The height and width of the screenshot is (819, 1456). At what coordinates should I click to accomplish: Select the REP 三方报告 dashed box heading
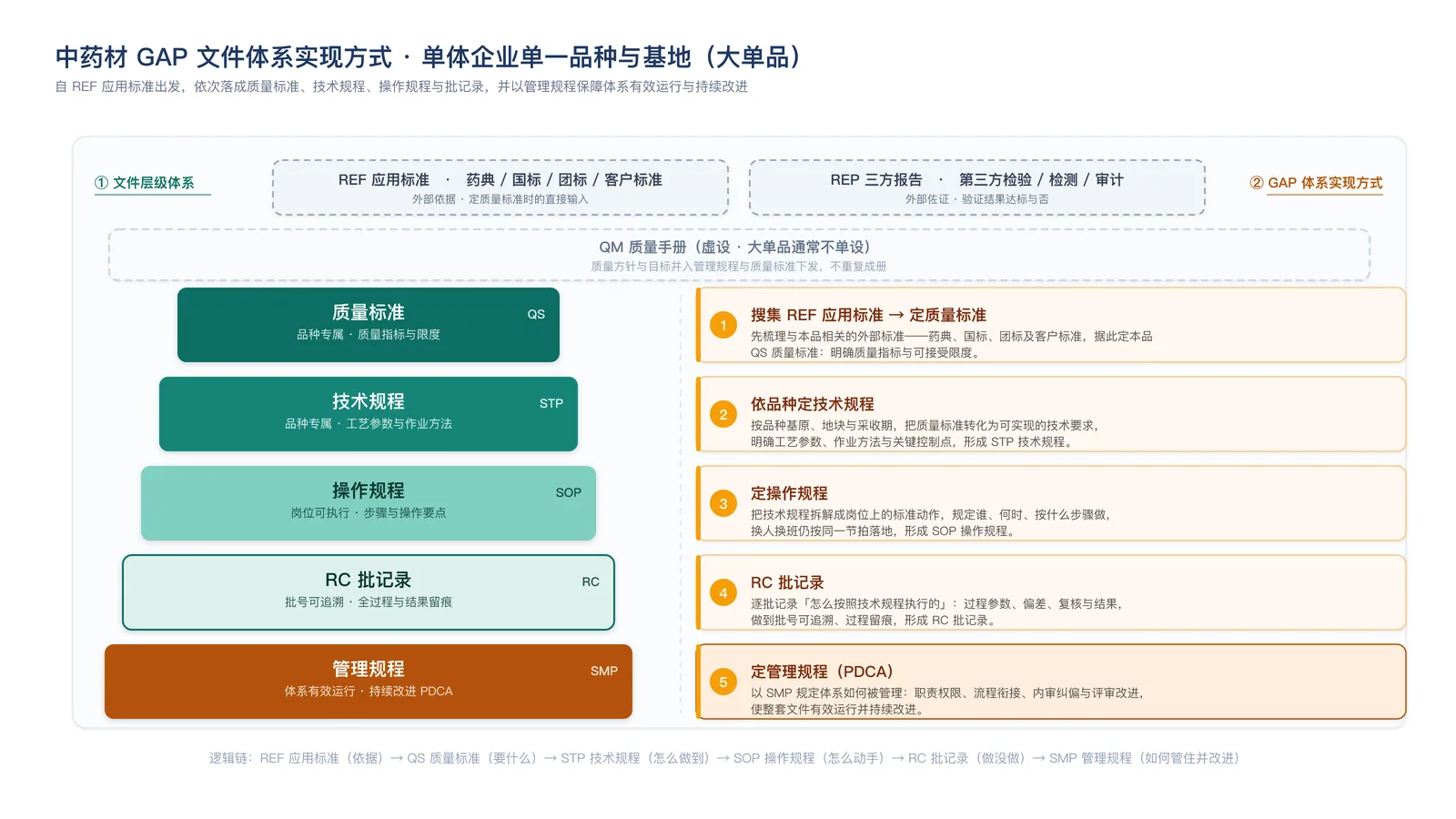coord(977,180)
